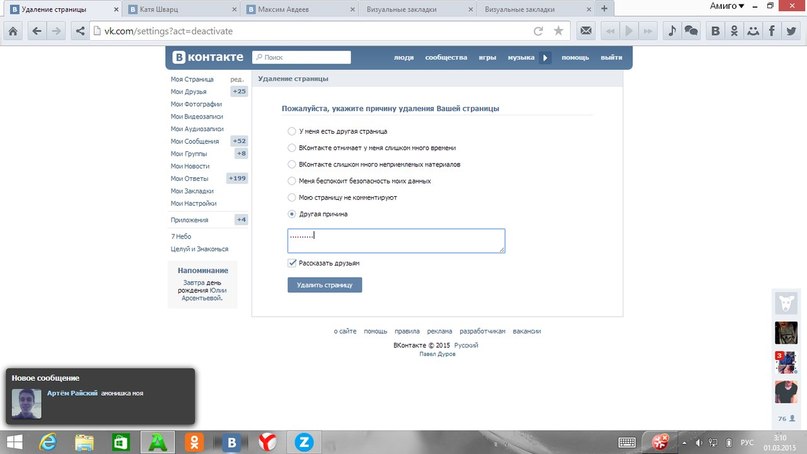The height and width of the screenshot is (454, 807).
Task: Click the forward arrow button
Action: pyautogui.click(x=56, y=31)
